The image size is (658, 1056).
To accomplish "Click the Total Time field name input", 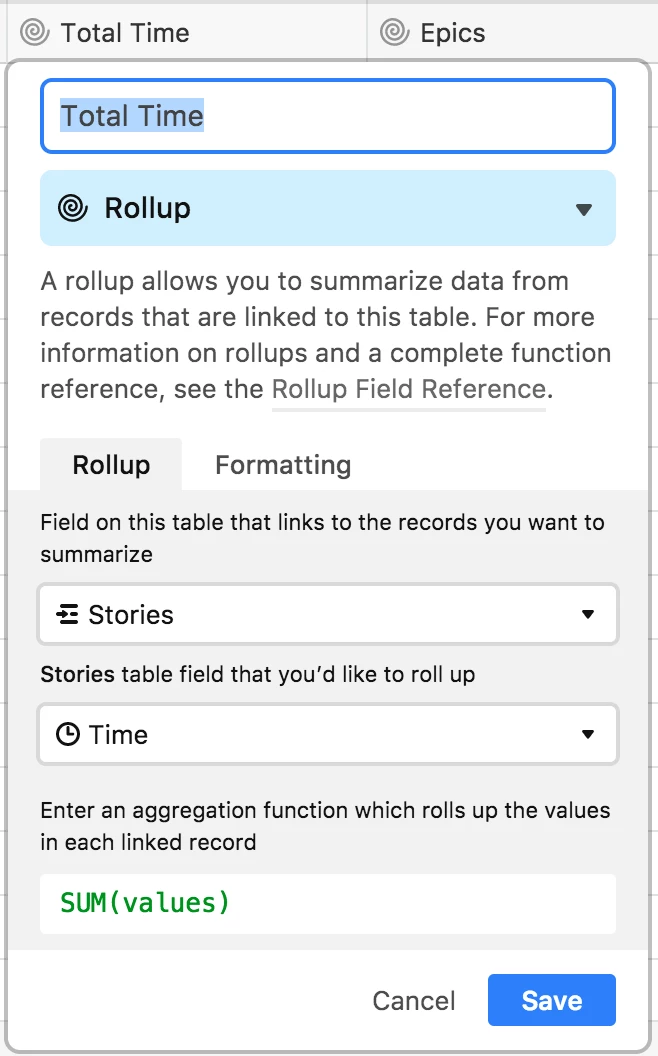I will (x=327, y=117).
